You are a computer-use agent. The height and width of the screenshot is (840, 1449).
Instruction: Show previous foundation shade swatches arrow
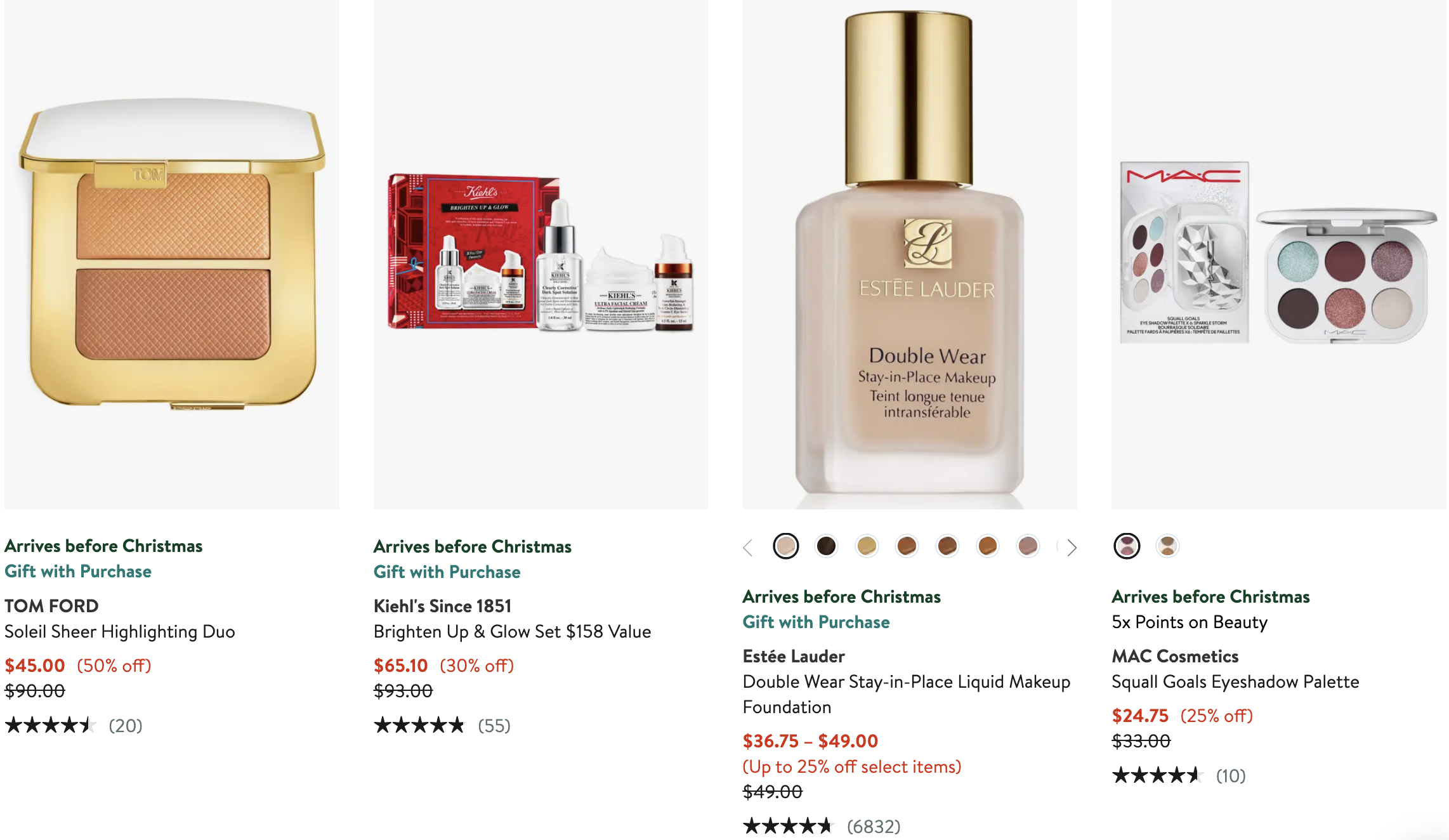point(748,547)
